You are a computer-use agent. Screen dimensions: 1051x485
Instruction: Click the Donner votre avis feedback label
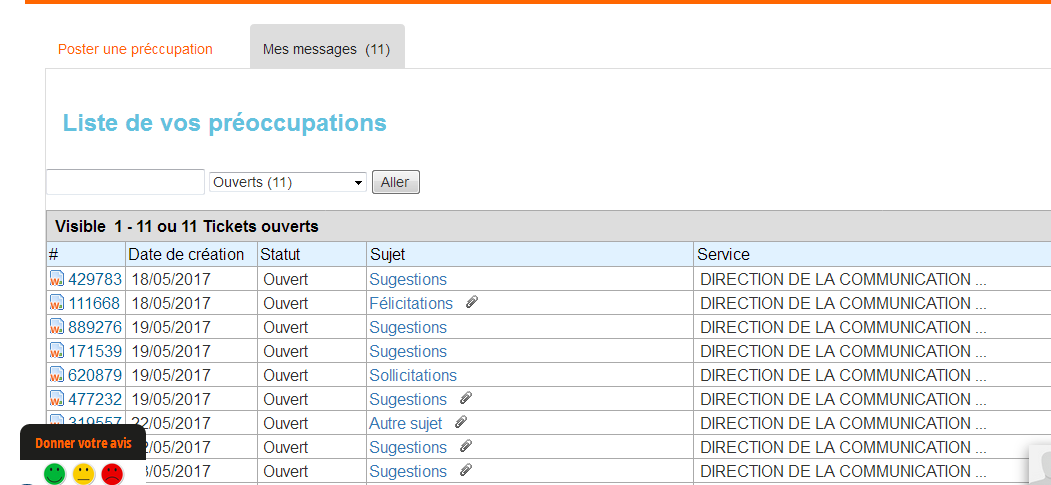coord(83,443)
